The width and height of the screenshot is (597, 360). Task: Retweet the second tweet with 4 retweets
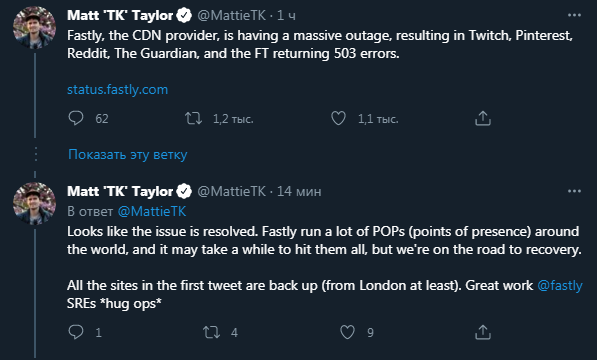[211, 332]
